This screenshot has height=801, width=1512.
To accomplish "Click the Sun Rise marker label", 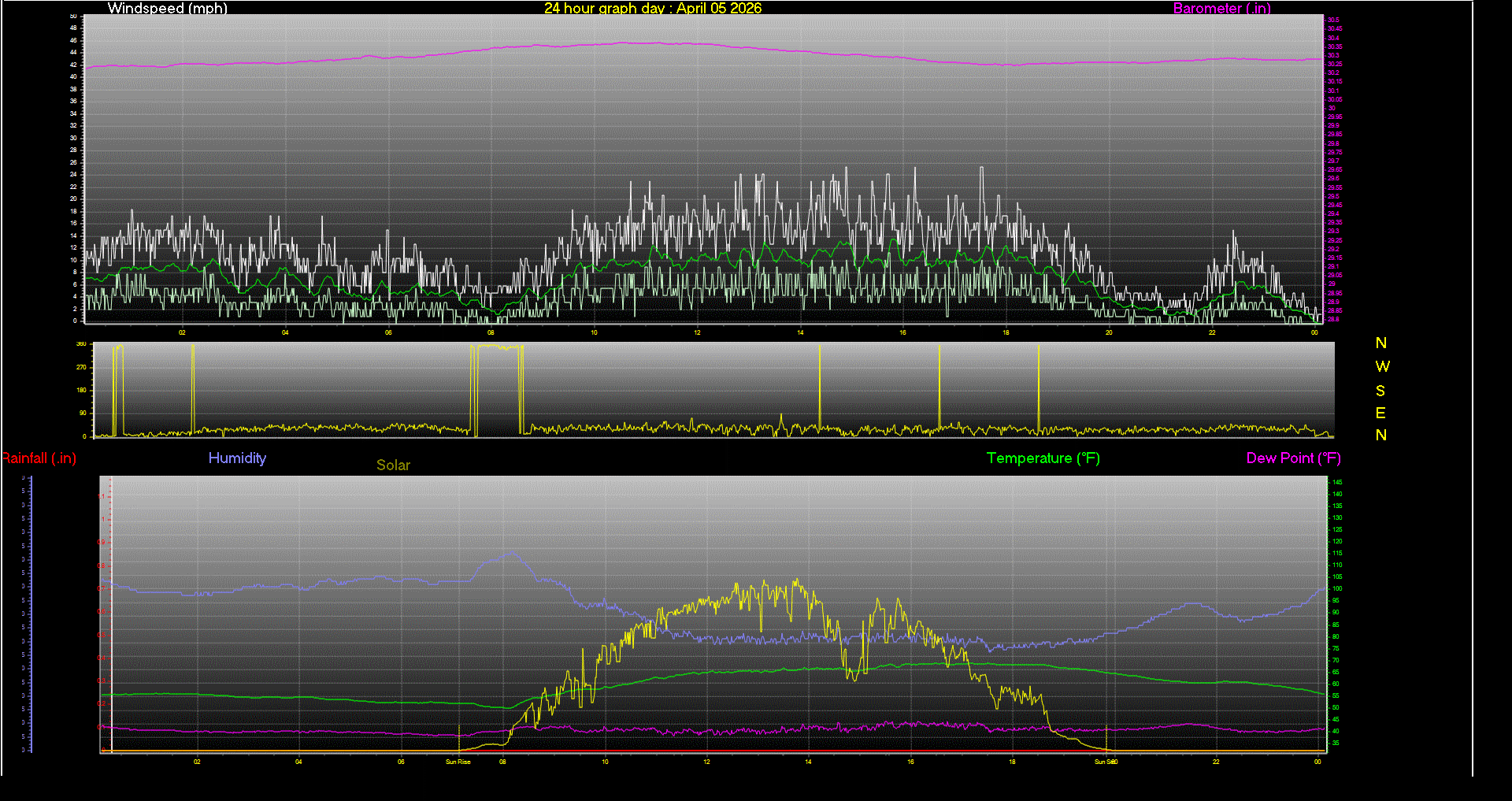I will pyautogui.click(x=458, y=762).
